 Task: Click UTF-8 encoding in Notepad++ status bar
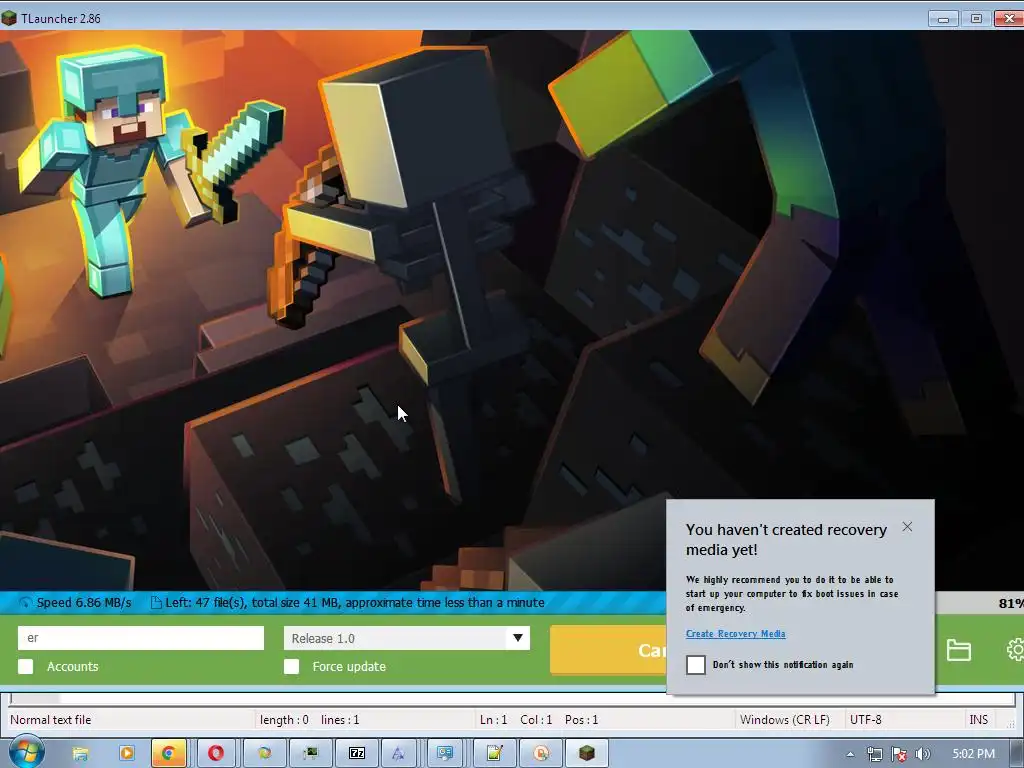point(865,720)
